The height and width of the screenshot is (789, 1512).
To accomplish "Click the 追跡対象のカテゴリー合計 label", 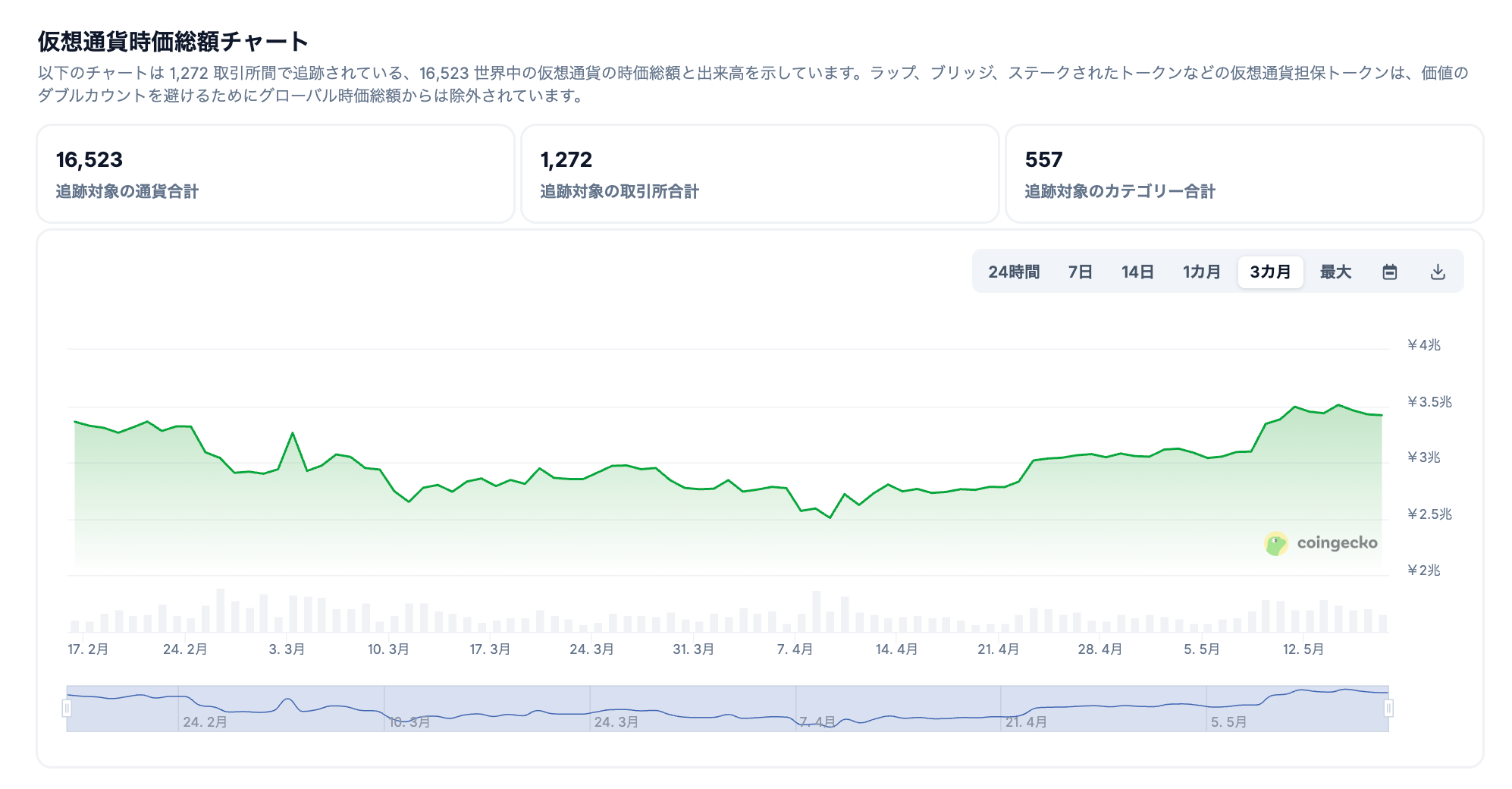I will click(1119, 191).
